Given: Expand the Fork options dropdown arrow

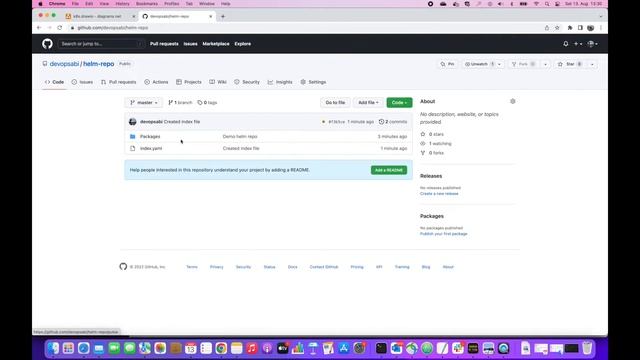Looking at the screenshot, I should click(545, 64).
